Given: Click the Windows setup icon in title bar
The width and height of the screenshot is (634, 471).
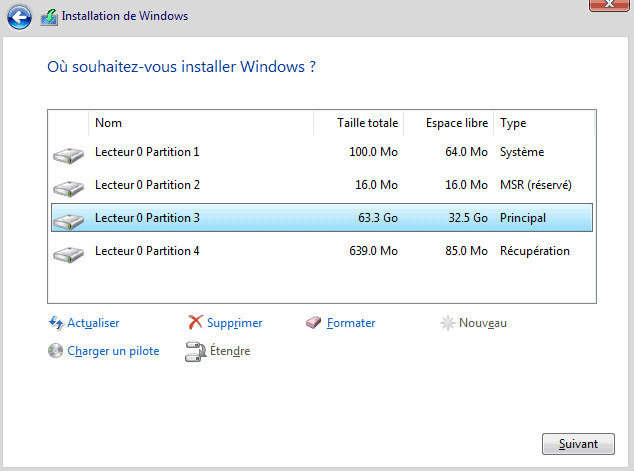Looking at the screenshot, I should [49, 17].
